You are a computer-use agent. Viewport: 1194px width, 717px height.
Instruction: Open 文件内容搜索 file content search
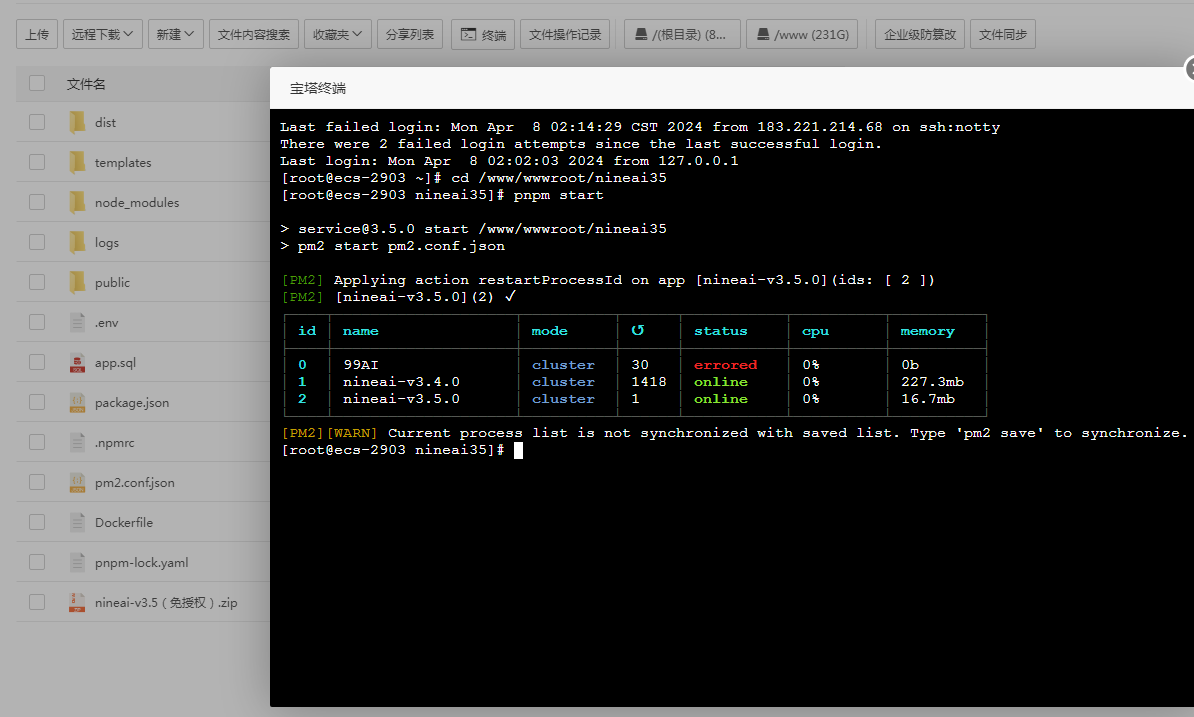coord(254,34)
